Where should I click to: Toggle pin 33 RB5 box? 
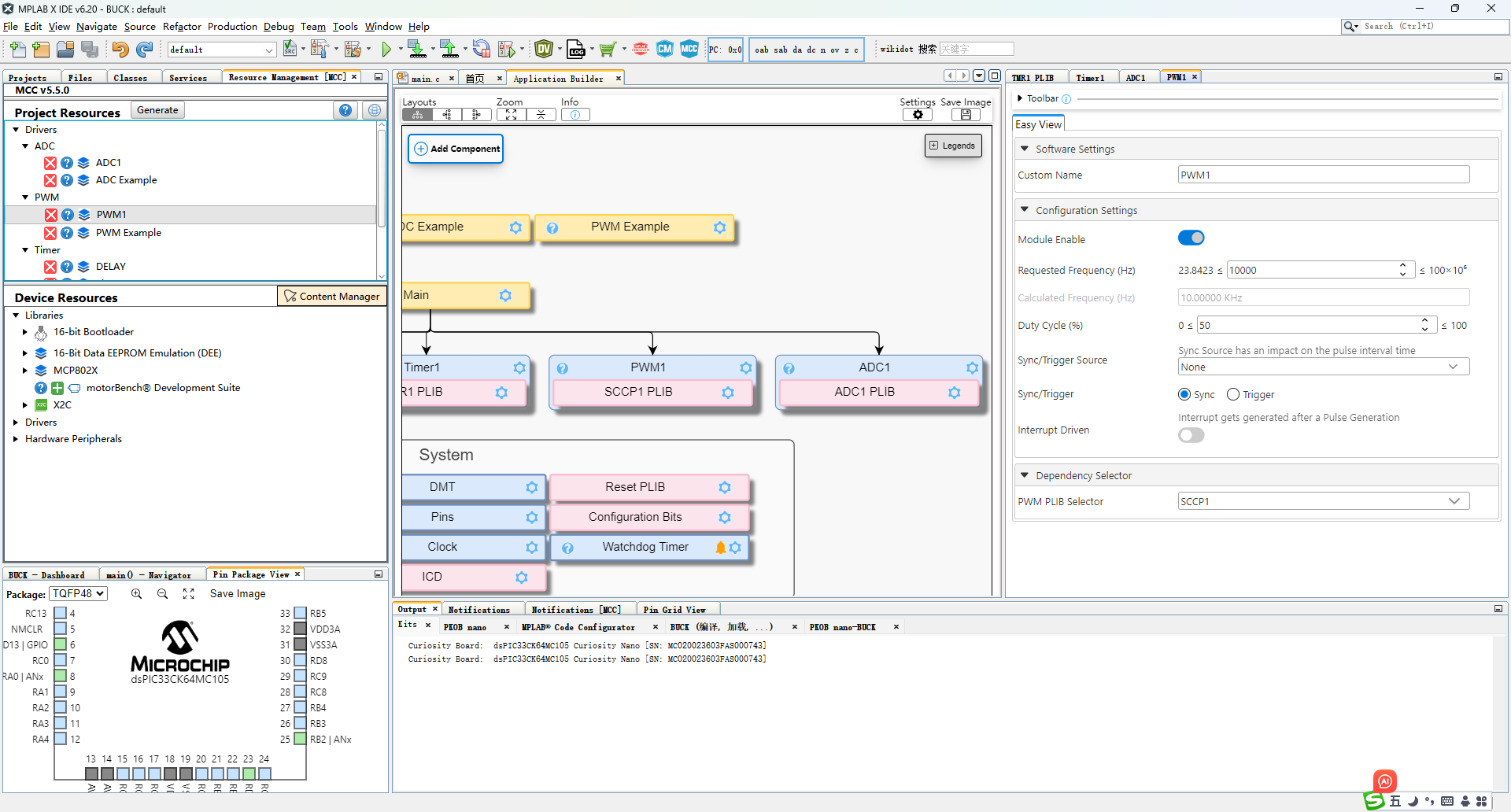(300, 613)
